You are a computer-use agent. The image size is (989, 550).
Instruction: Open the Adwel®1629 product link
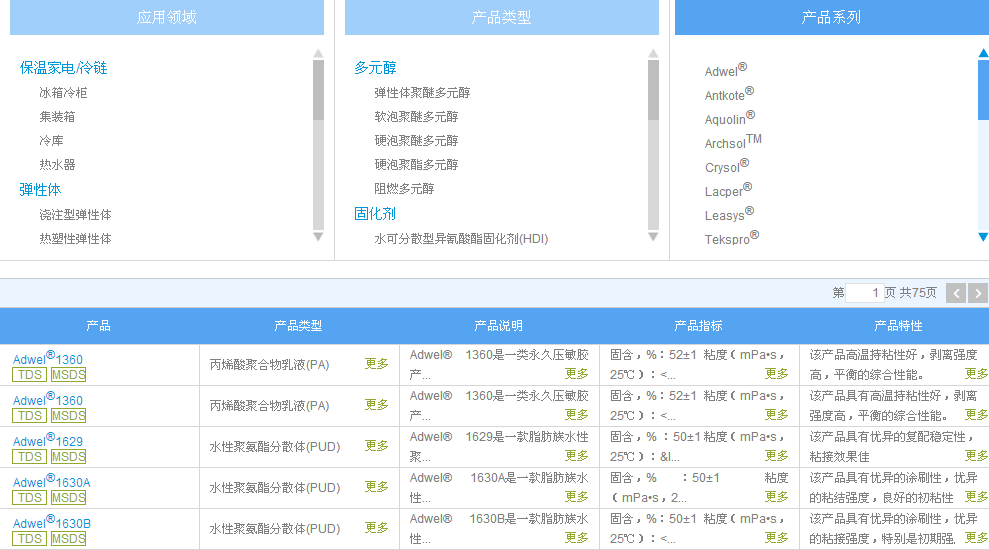(x=48, y=440)
